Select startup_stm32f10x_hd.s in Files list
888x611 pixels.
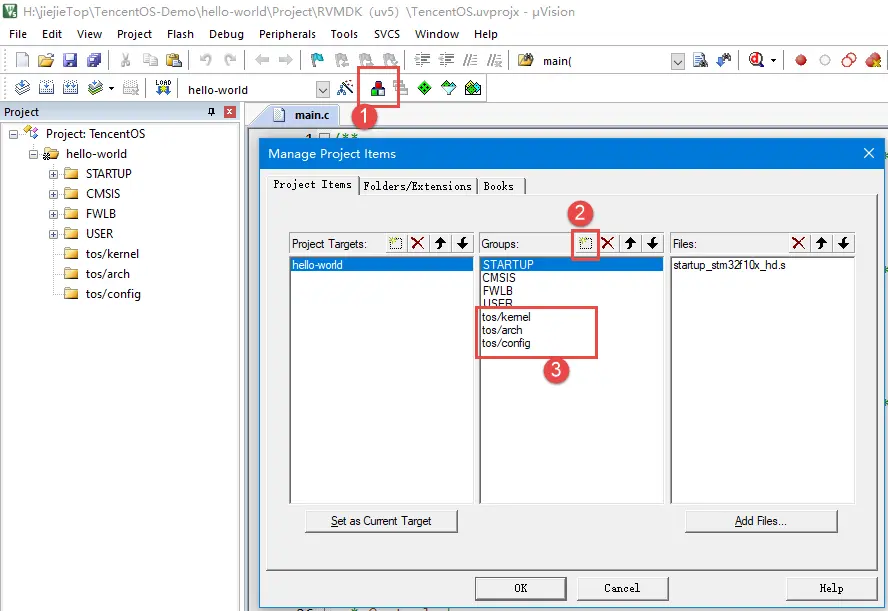729,265
